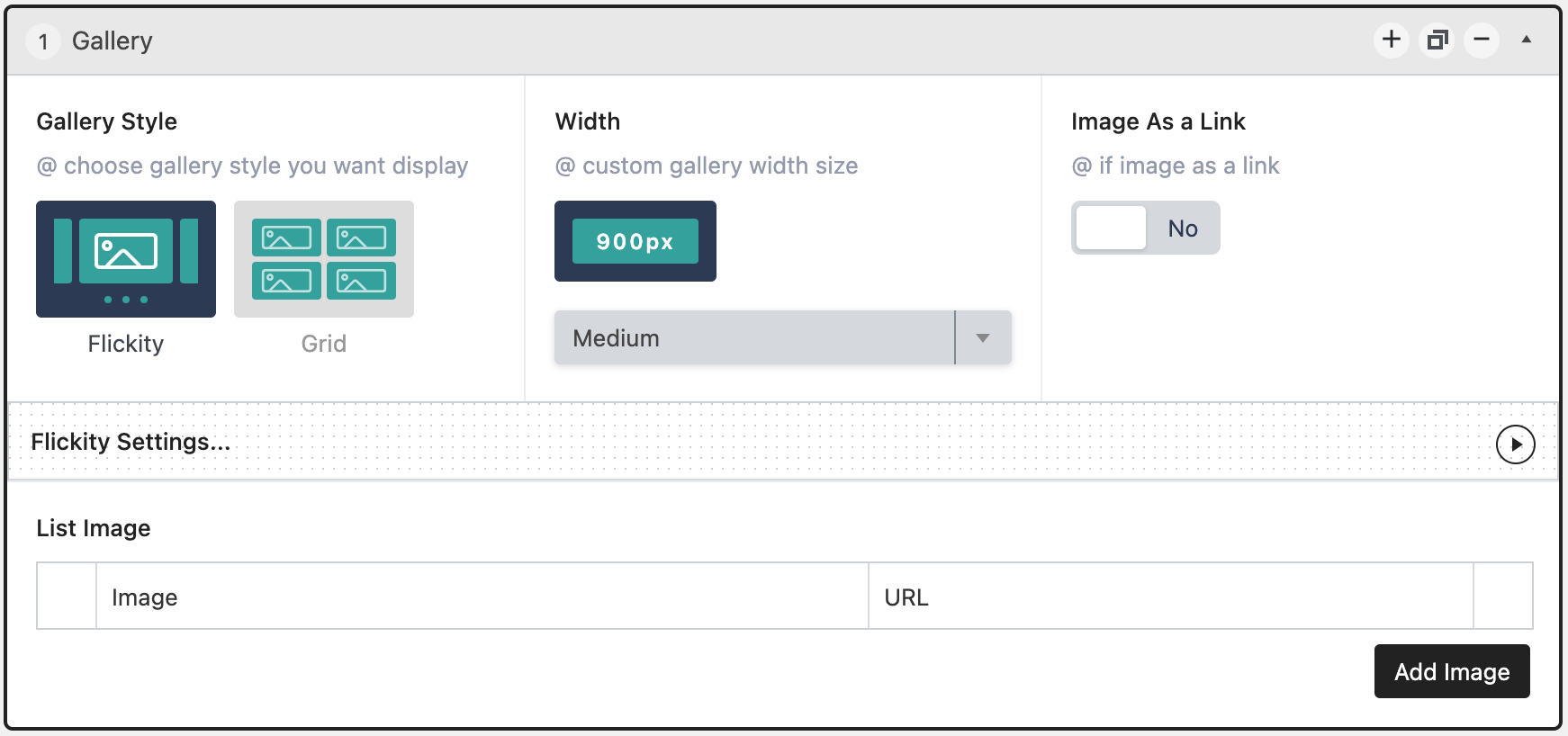Remove the Gallery item with the minus icon
1568x736 pixels.
[1481, 40]
